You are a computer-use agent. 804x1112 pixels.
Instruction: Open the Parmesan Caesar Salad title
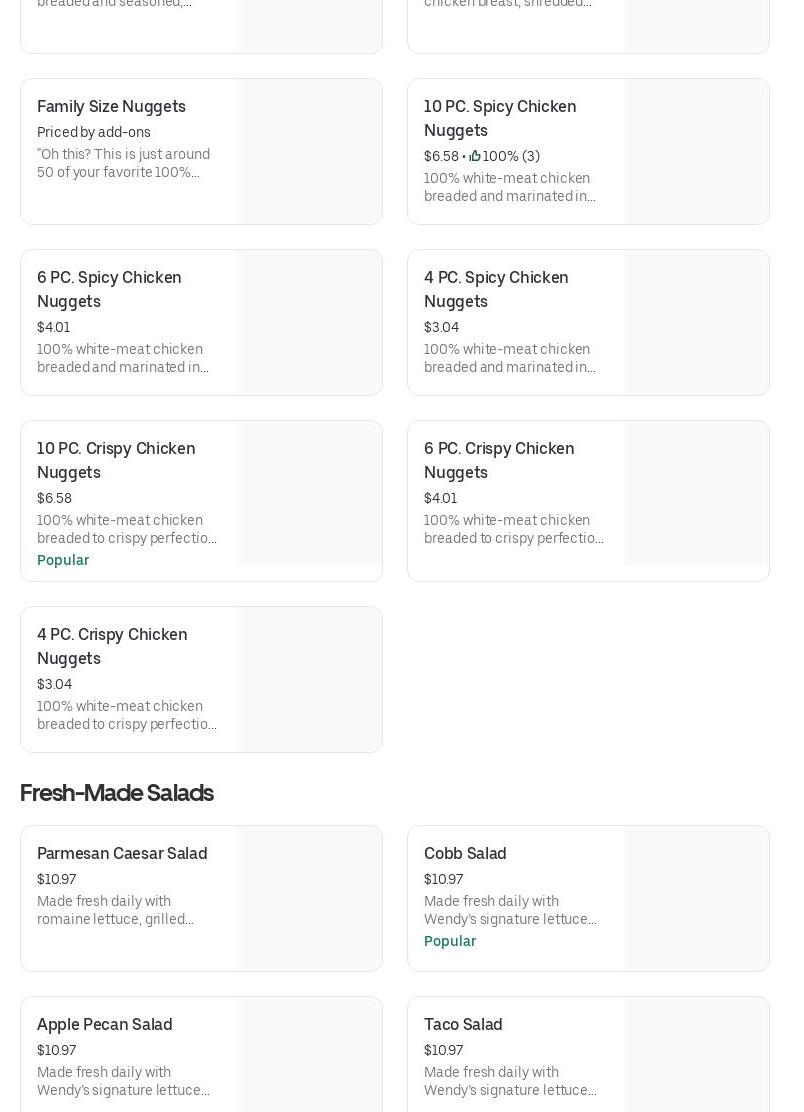(x=122, y=854)
